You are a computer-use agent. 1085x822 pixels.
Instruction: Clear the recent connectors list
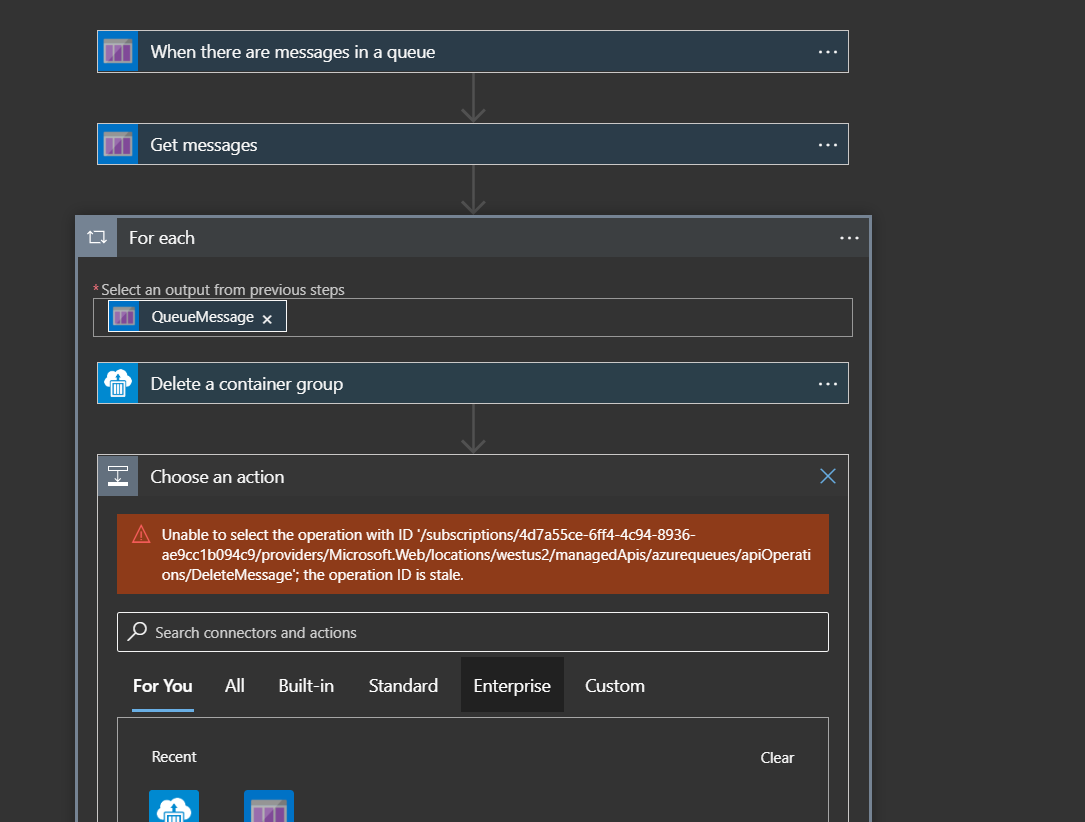tap(777, 758)
